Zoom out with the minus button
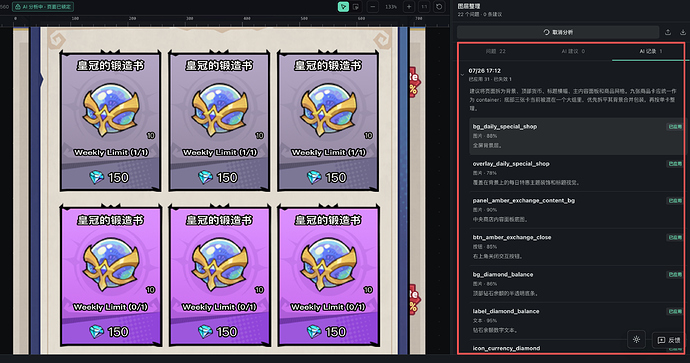 [373, 7]
